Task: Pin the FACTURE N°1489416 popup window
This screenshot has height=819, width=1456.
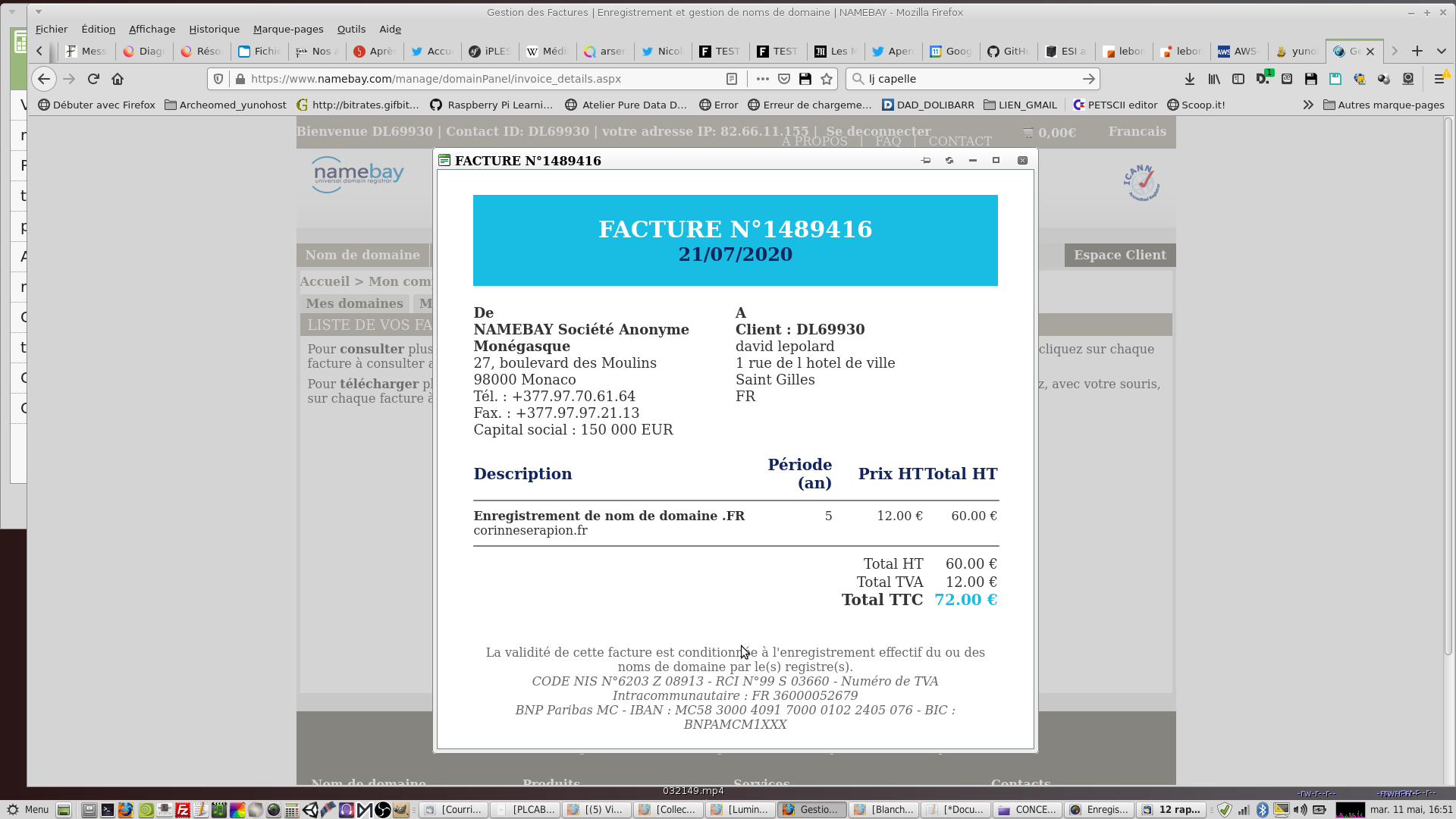Action: click(x=926, y=161)
